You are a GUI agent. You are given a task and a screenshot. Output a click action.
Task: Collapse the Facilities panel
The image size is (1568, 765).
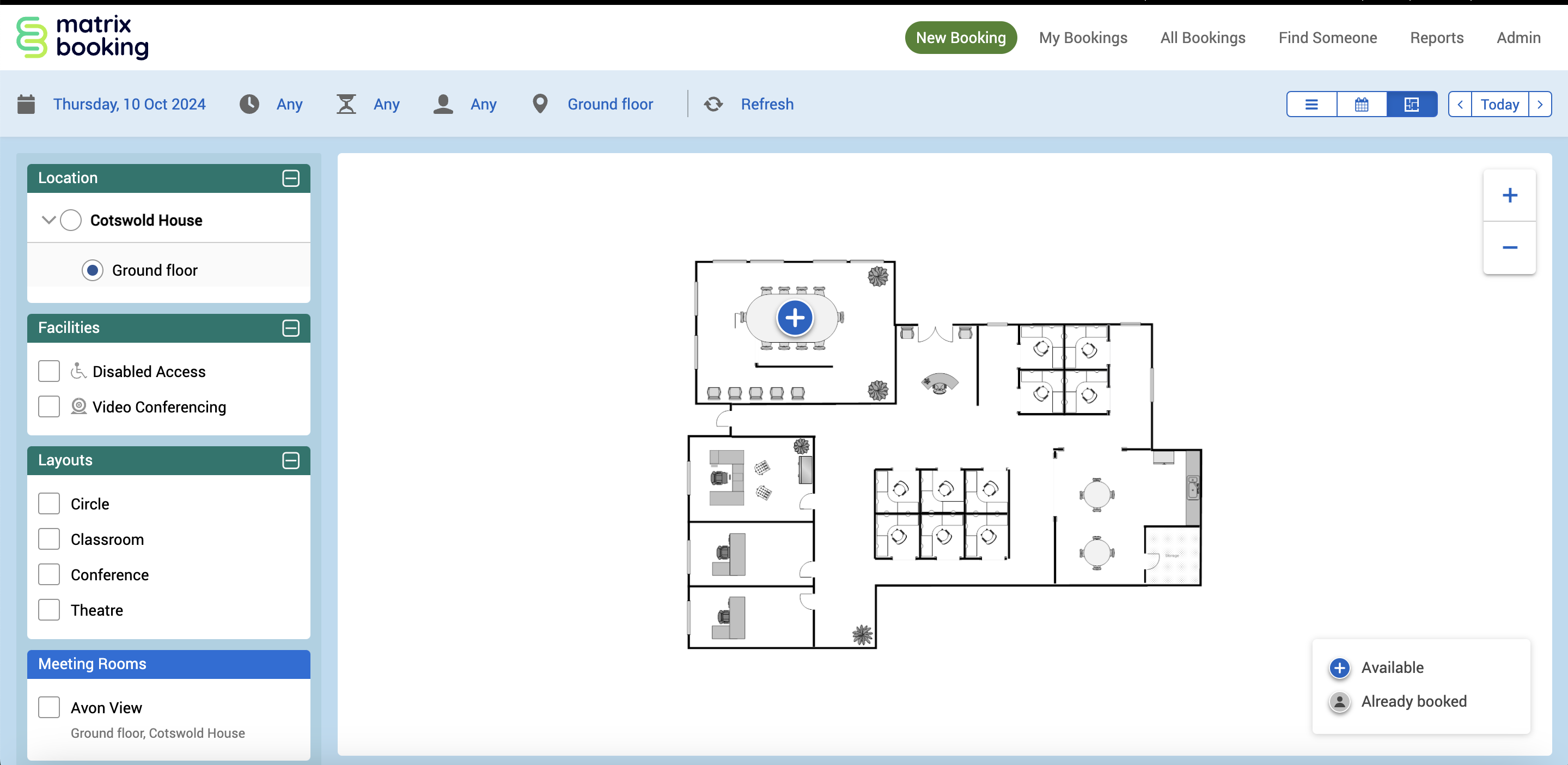coord(290,327)
